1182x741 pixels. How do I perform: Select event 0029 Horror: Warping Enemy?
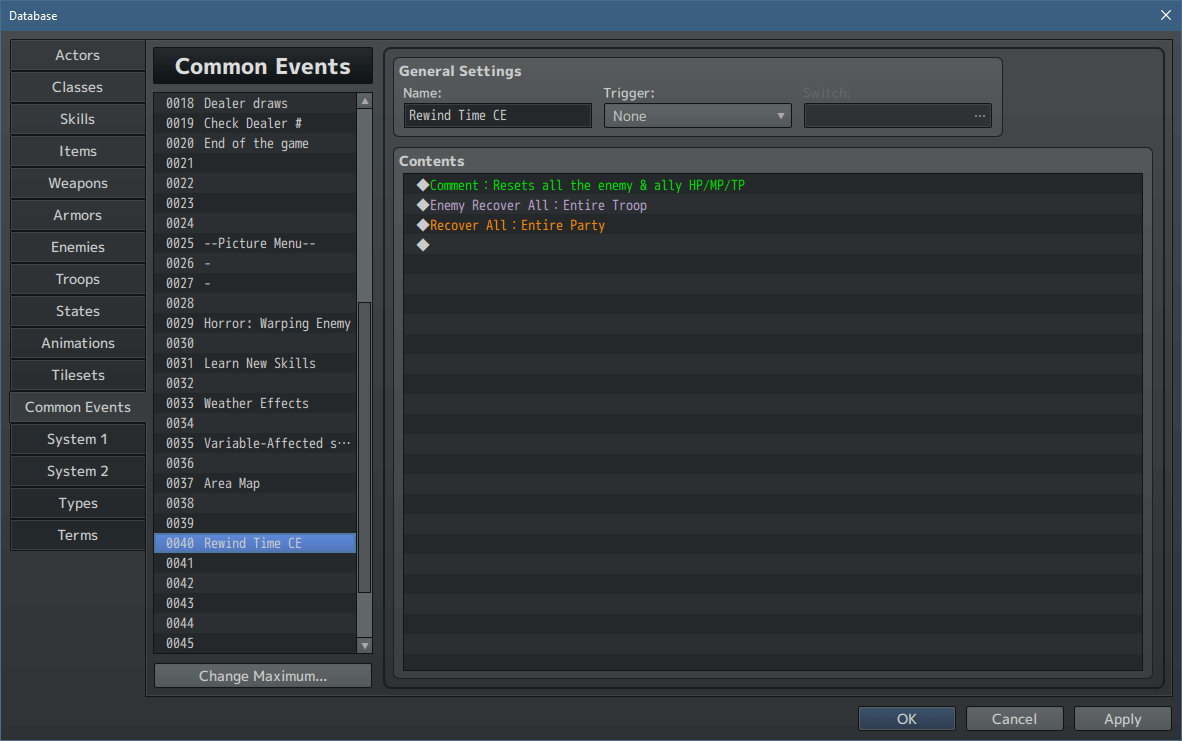(255, 323)
